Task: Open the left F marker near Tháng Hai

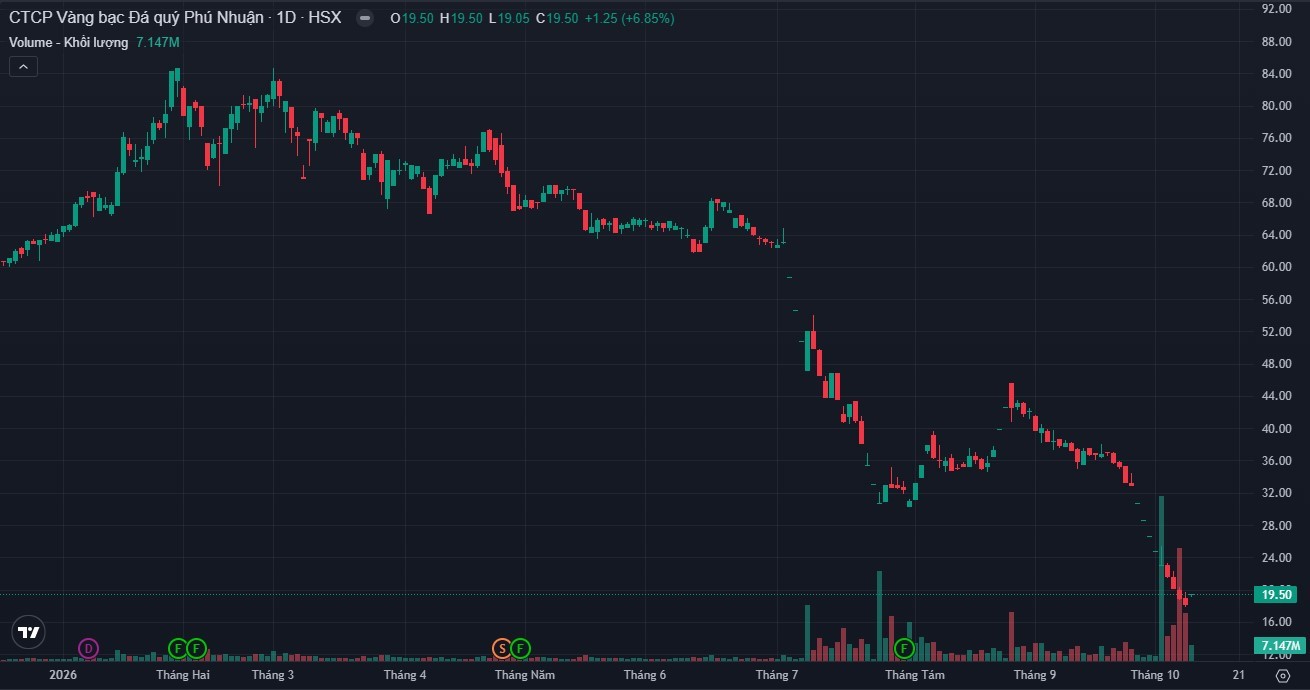Action: pyautogui.click(x=178, y=648)
